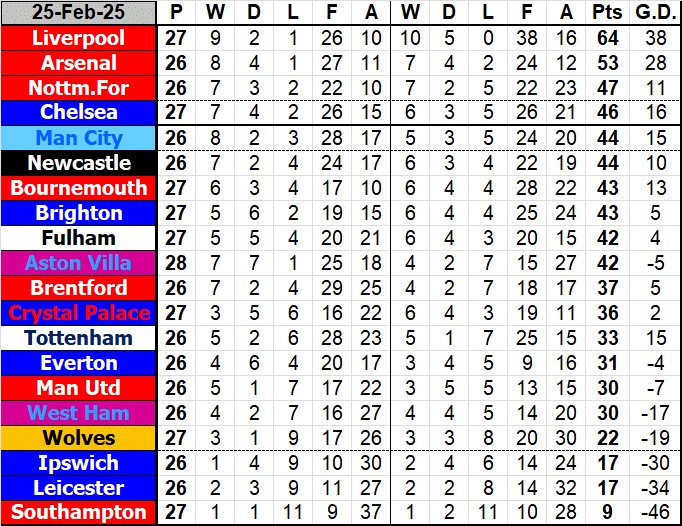Viewport: 682px width, 526px height.
Task: Click the P (played) column header
Action: pos(177,13)
